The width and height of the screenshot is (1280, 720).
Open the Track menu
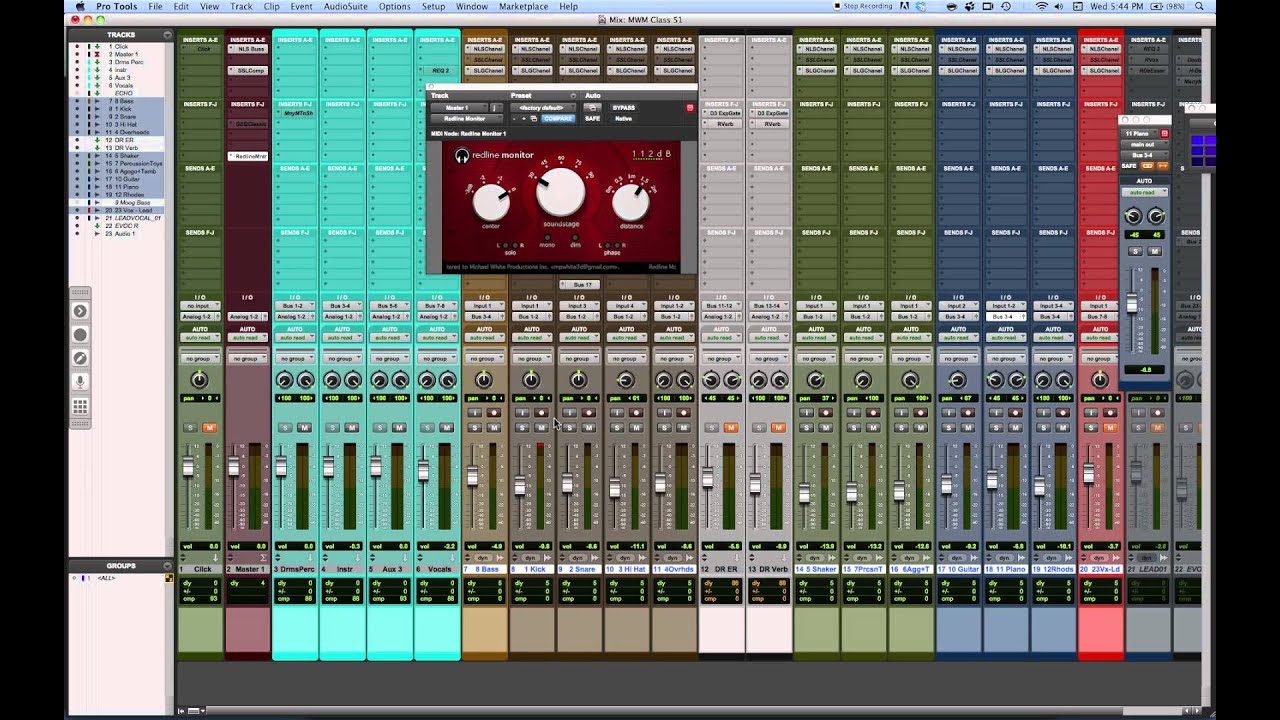click(241, 6)
